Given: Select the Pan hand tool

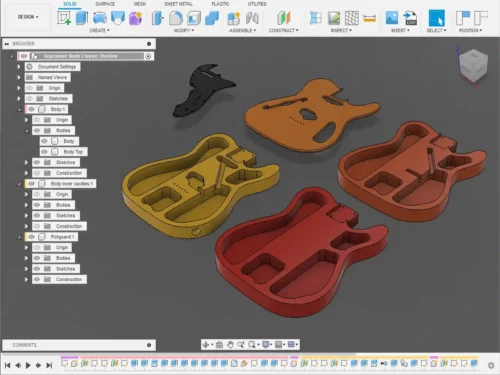Looking at the screenshot, I should point(230,345).
